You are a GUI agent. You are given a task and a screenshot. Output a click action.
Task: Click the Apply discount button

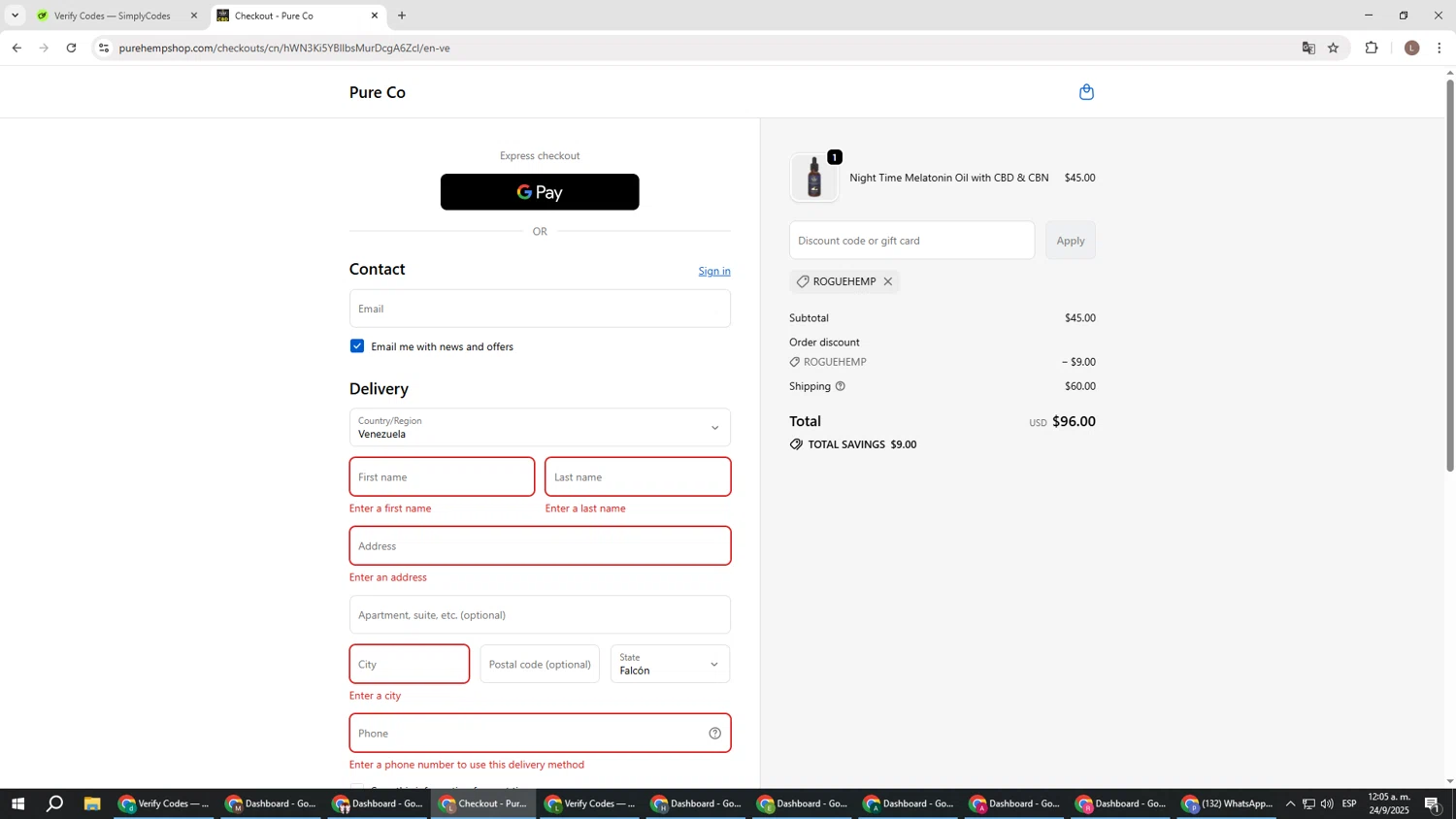(x=1071, y=241)
